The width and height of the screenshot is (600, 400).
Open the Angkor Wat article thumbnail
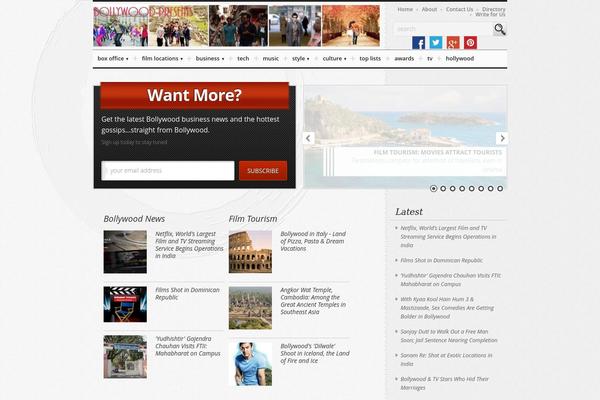[x=250, y=308]
